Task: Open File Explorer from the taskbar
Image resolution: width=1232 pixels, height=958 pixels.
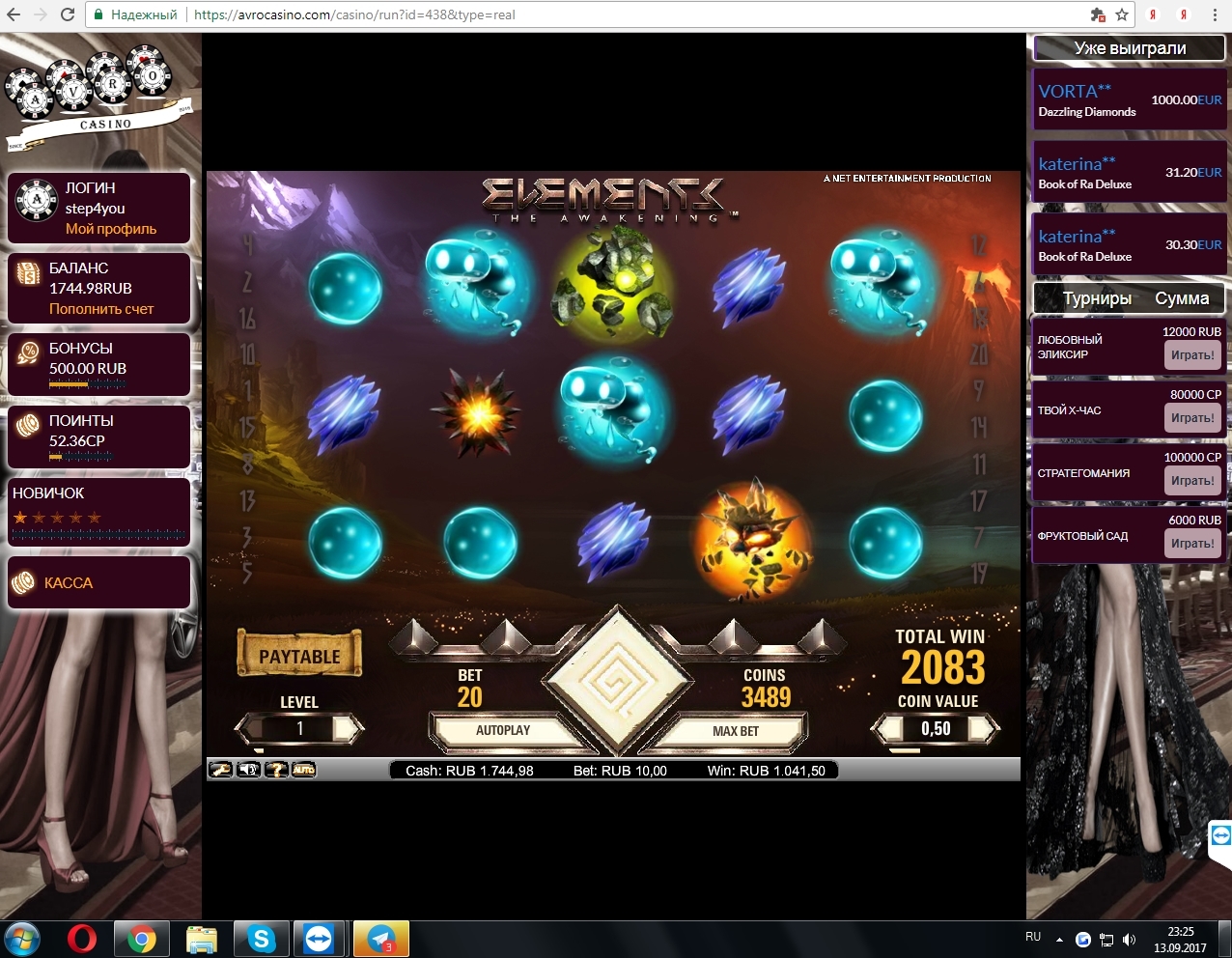Action: tap(202, 939)
